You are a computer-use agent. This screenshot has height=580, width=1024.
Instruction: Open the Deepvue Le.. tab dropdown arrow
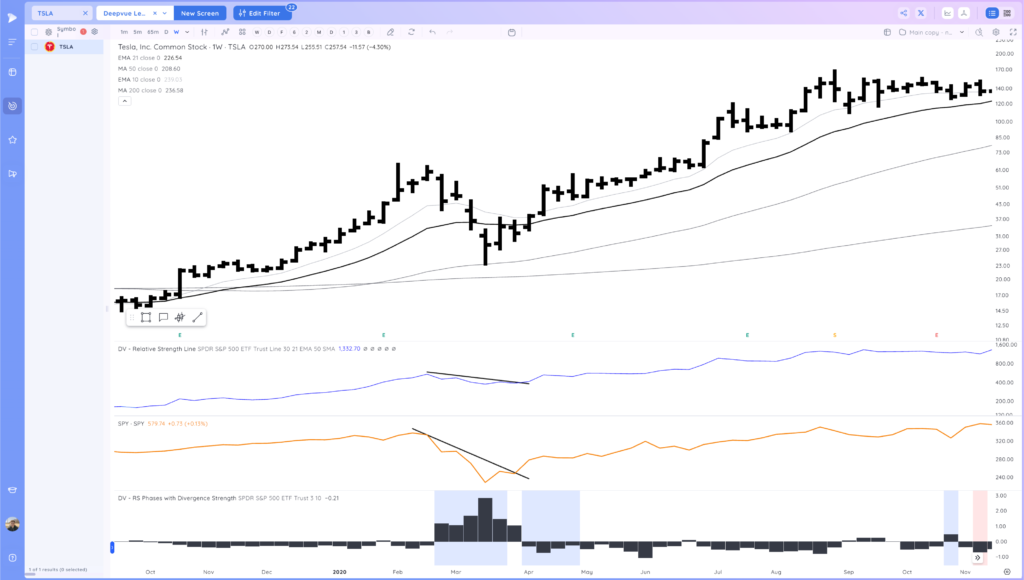pyautogui.click(x=165, y=13)
